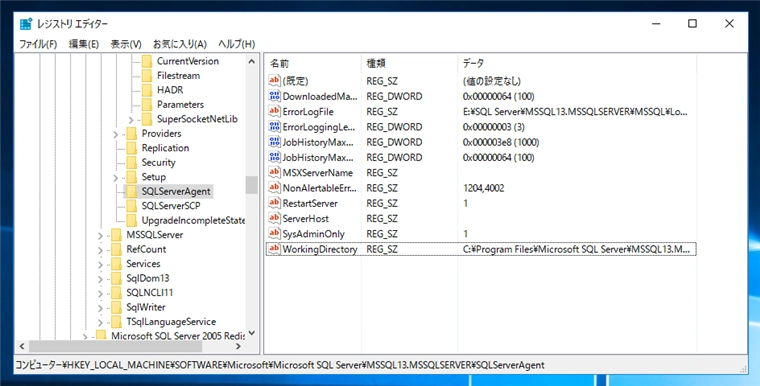
Task: Click the string icon of SysAdminOnly value
Action: point(274,233)
